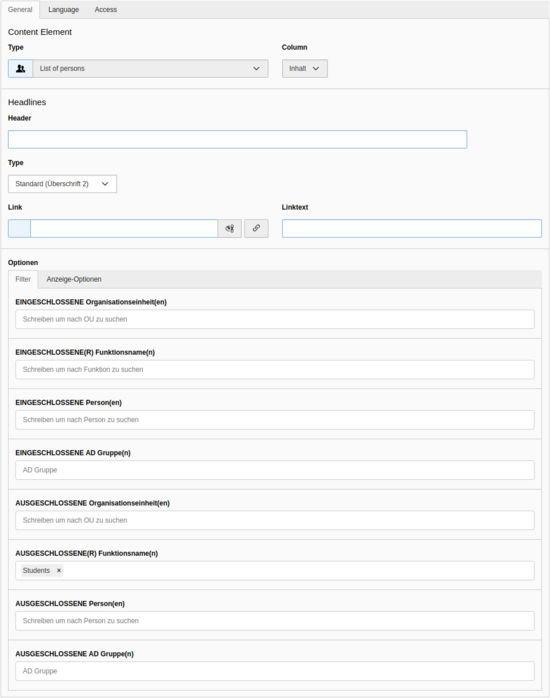Click the Optionen label
The height and width of the screenshot is (698, 550).
point(23,263)
